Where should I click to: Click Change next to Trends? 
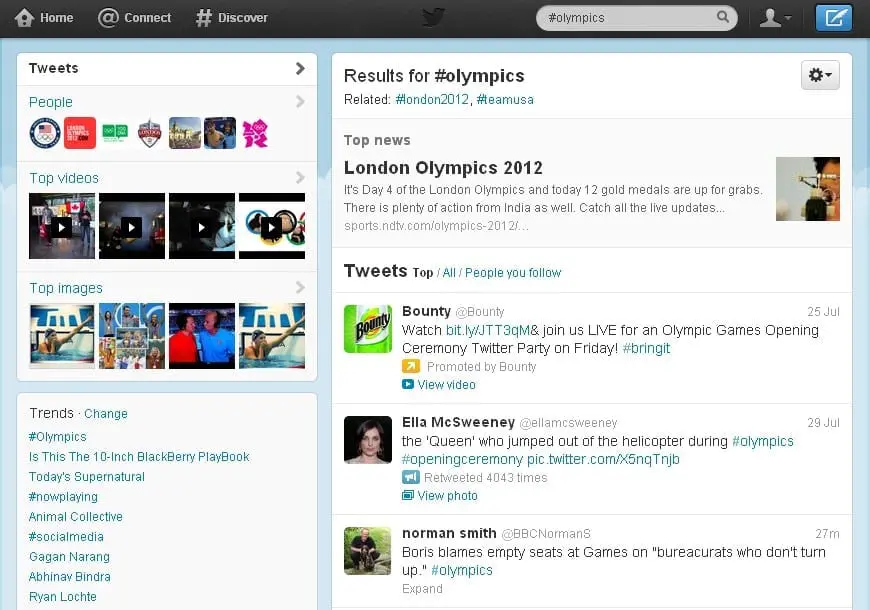(105, 414)
